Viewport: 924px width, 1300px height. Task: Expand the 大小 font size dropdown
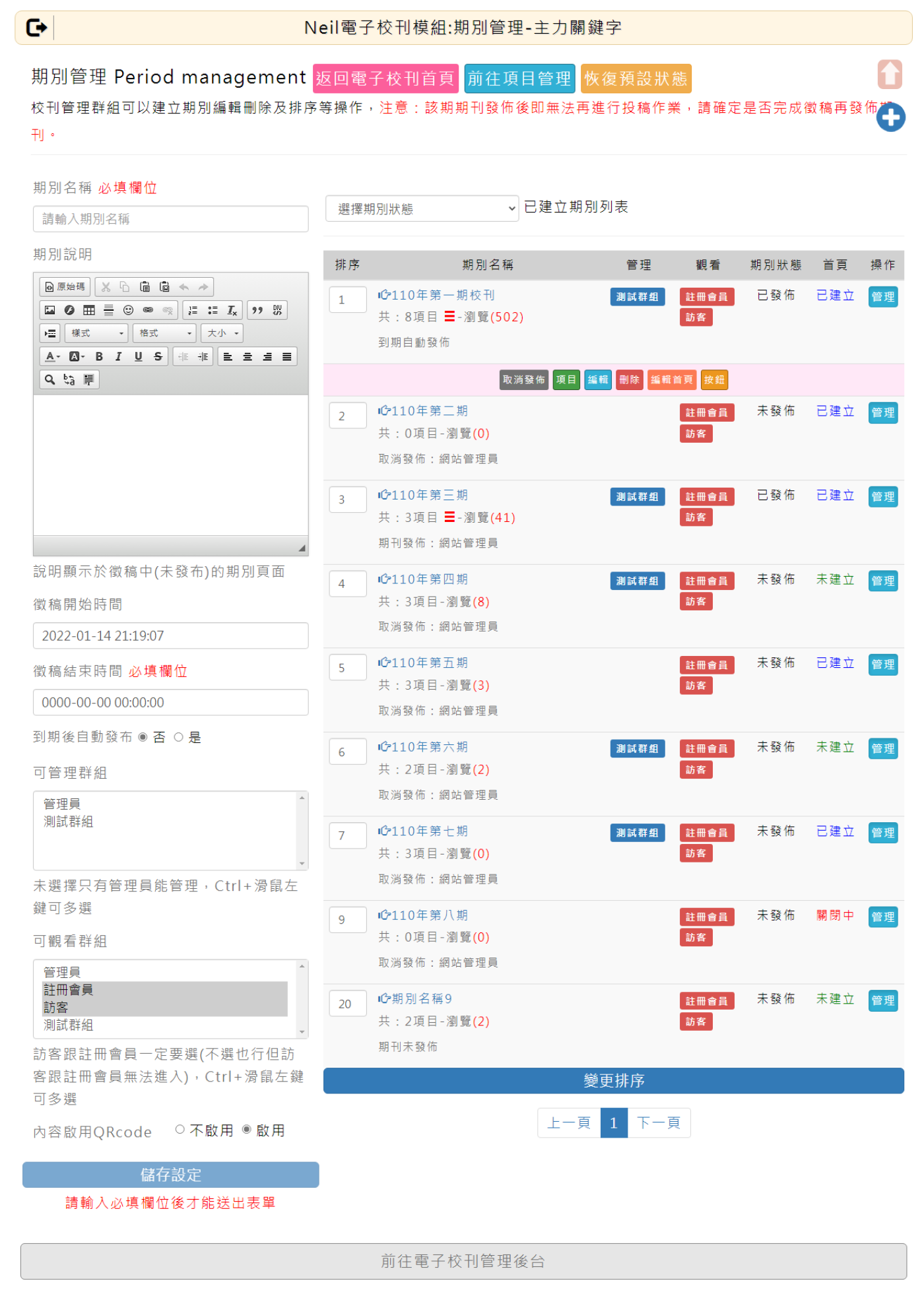[222, 333]
